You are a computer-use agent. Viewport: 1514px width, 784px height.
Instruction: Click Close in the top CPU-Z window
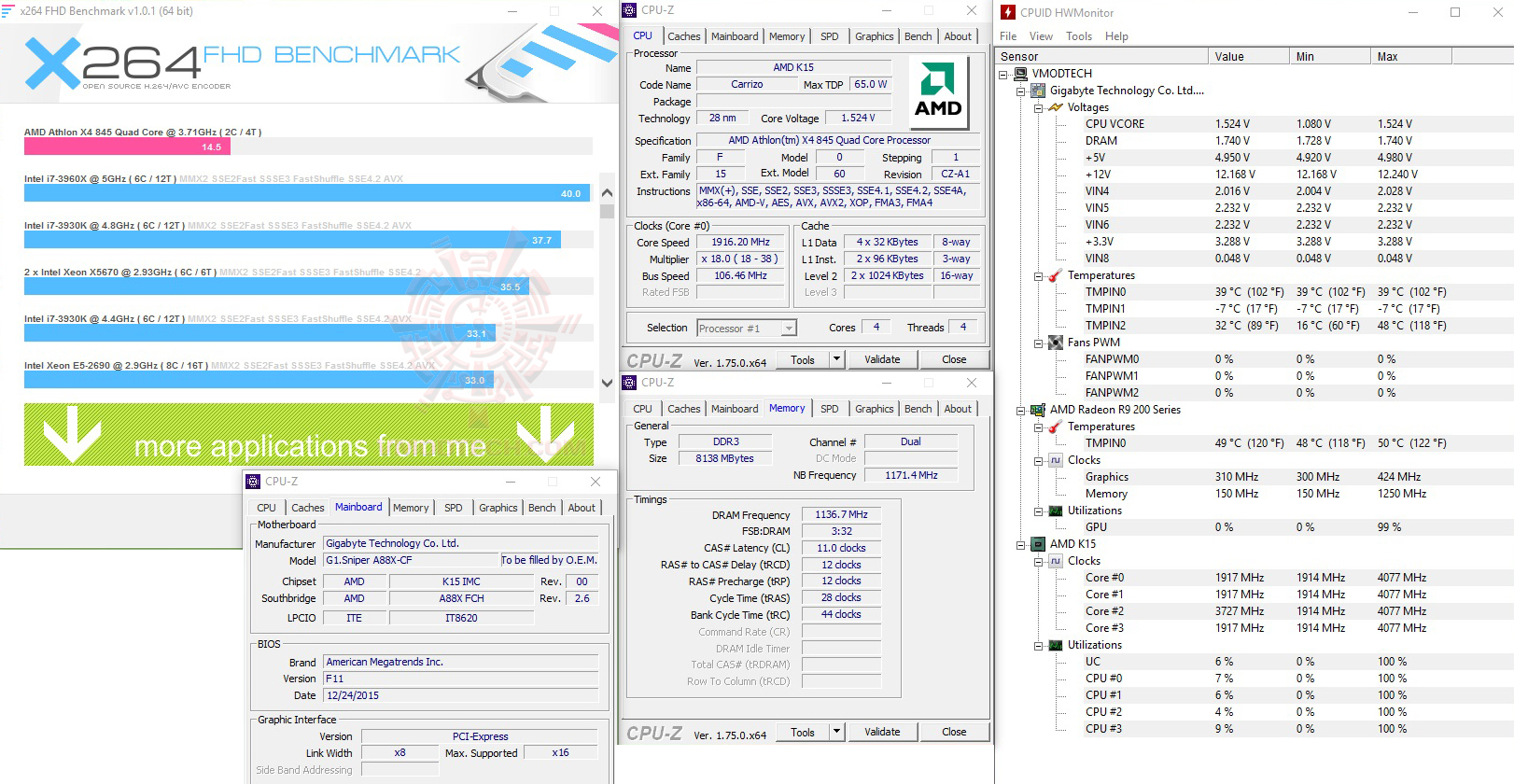pos(954,359)
